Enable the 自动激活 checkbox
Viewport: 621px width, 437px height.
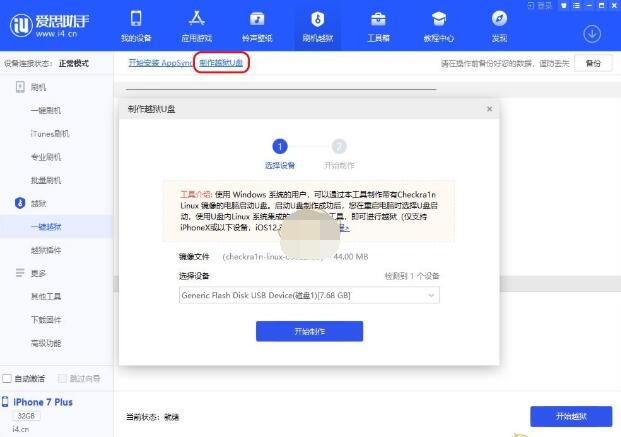point(7,378)
